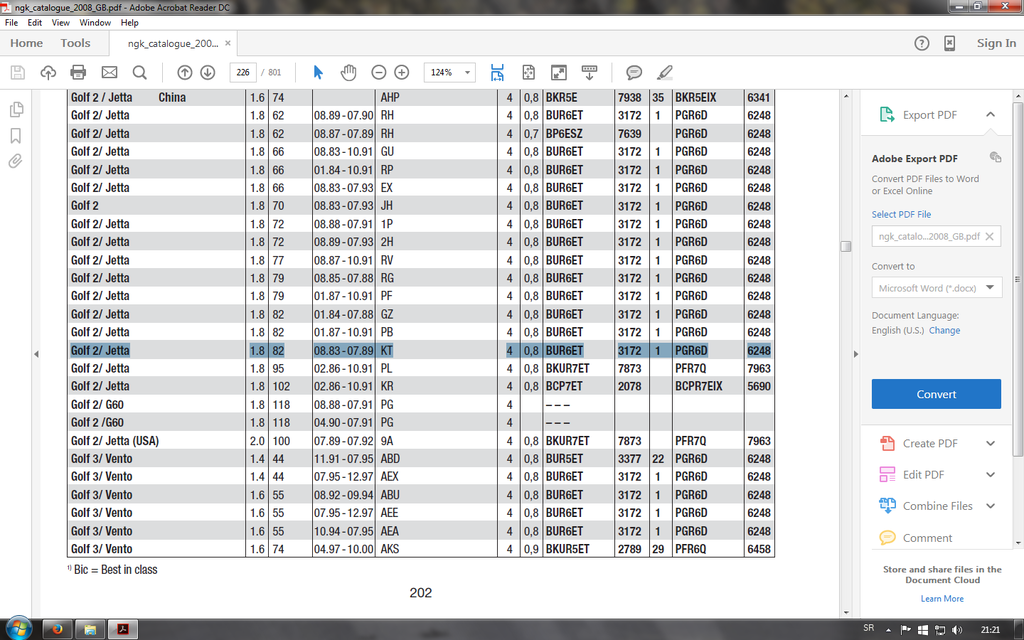Click the Read mode toolbar icon

(589, 72)
